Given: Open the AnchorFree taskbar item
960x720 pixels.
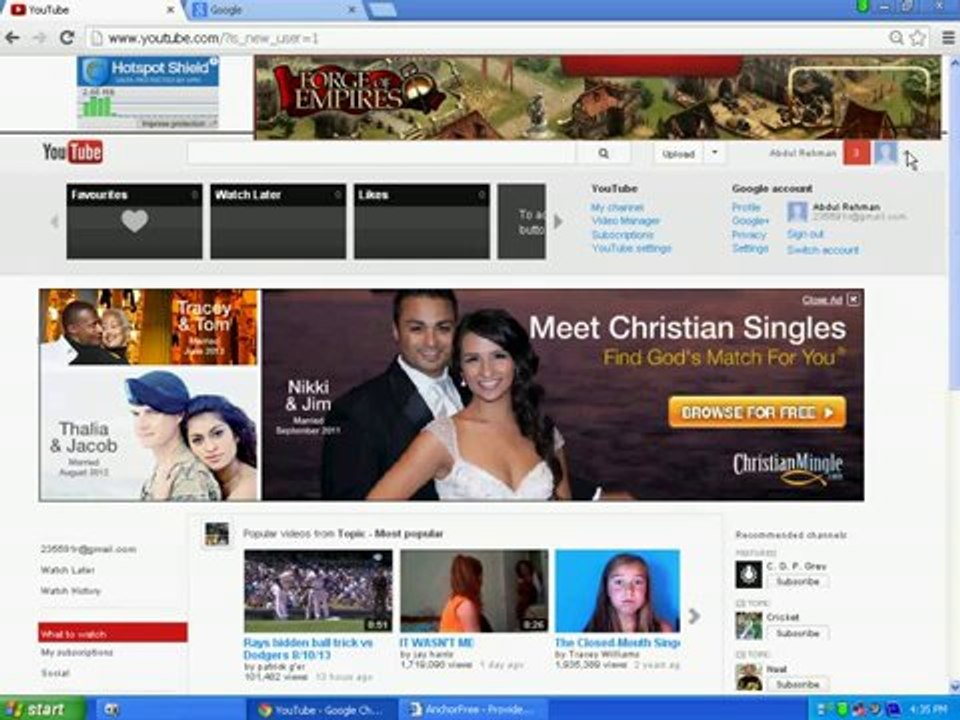Looking at the screenshot, I should [x=471, y=710].
